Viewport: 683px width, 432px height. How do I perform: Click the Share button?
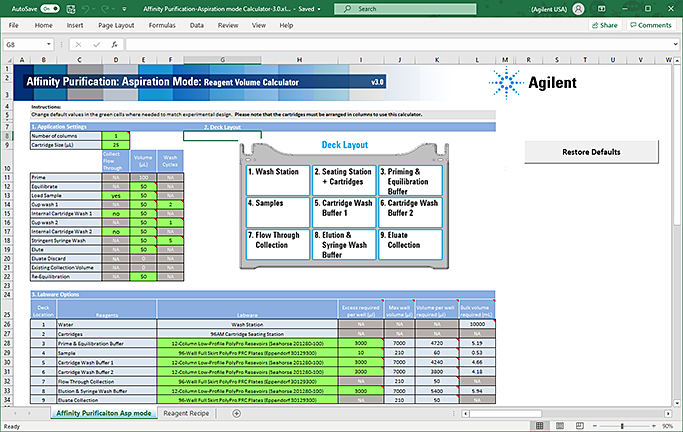point(605,25)
